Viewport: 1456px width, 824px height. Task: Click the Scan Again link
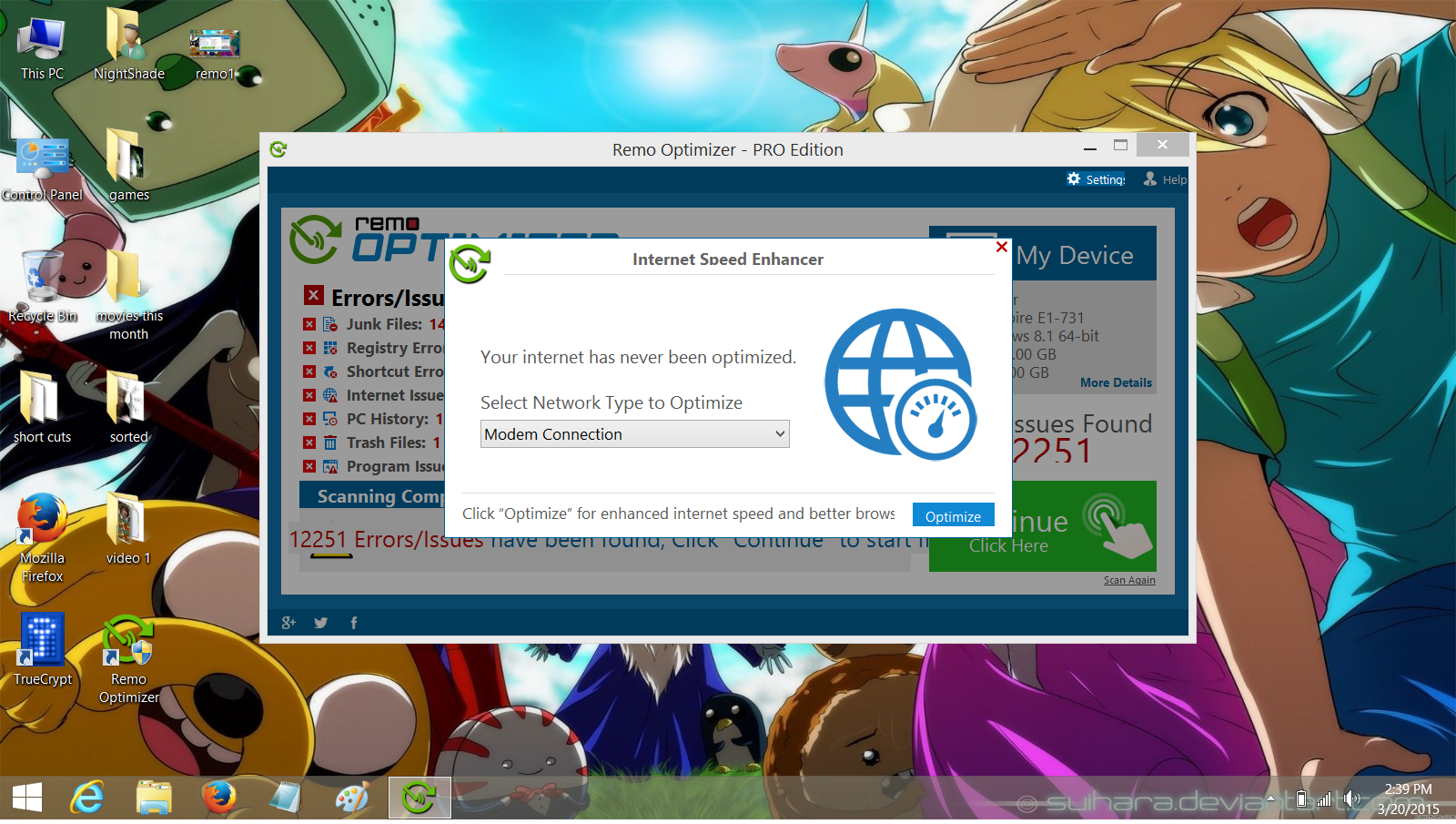(x=1129, y=580)
